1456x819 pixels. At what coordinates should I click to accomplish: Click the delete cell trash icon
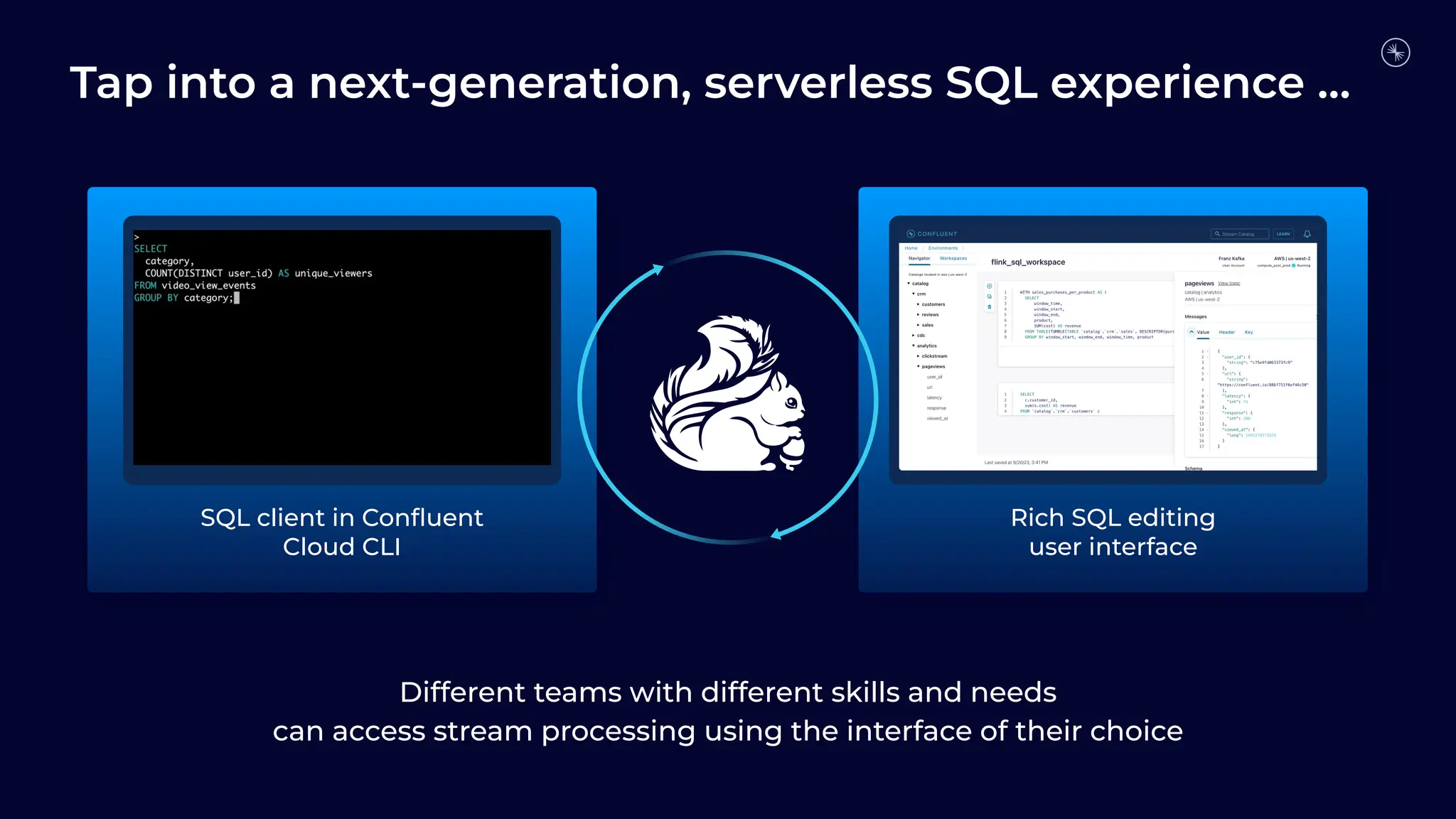[989, 307]
